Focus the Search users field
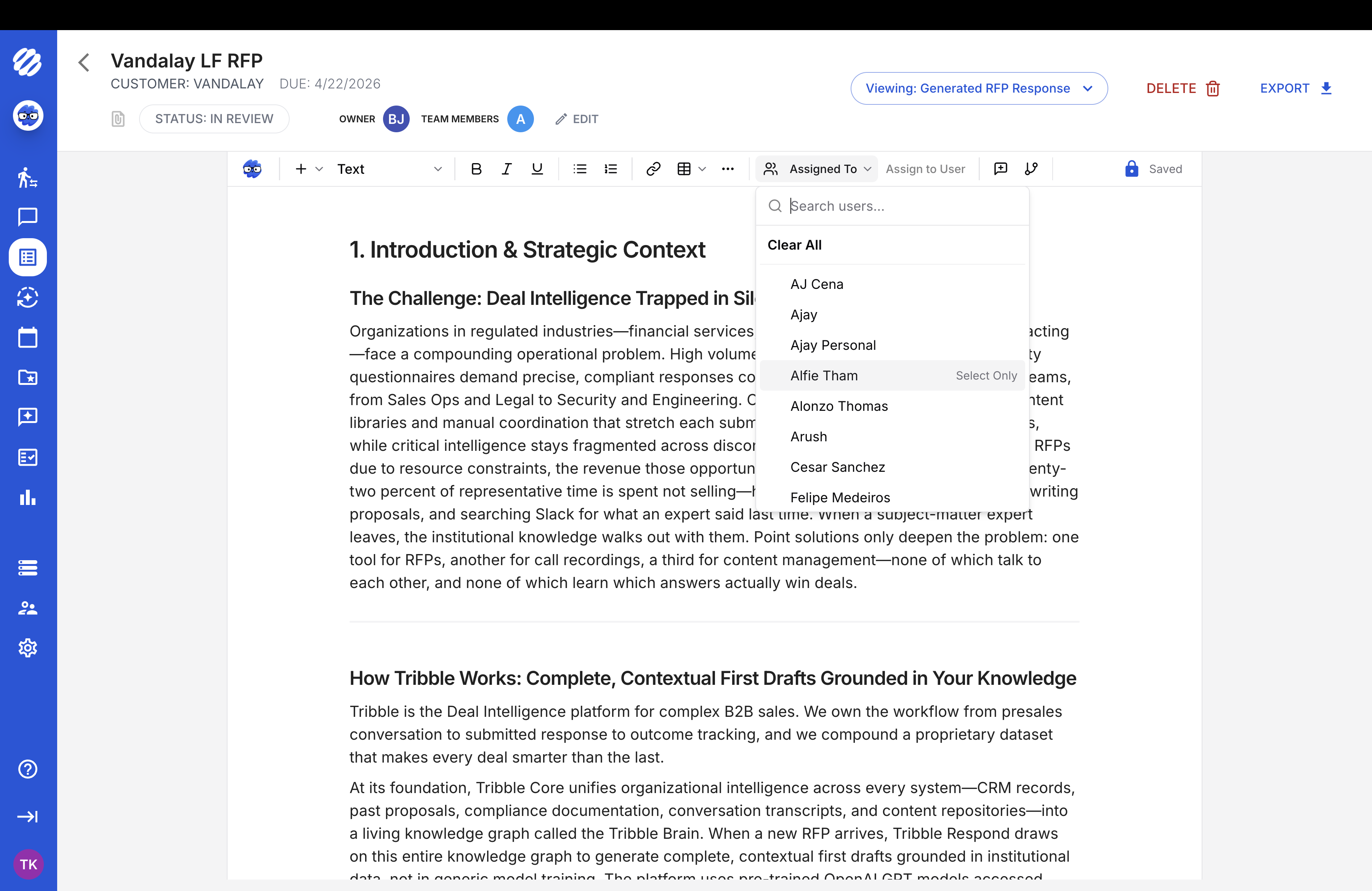This screenshot has width=1372, height=891. point(893,206)
